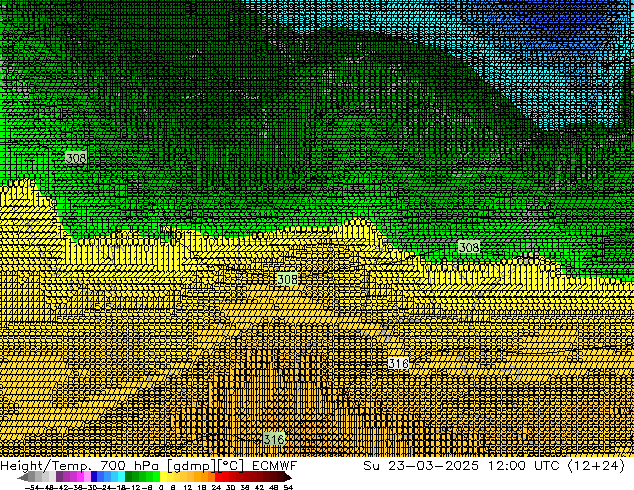The image size is (634, 490).
Task: Click the white-boxed 316 contour label
Action: [x=398, y=363]
